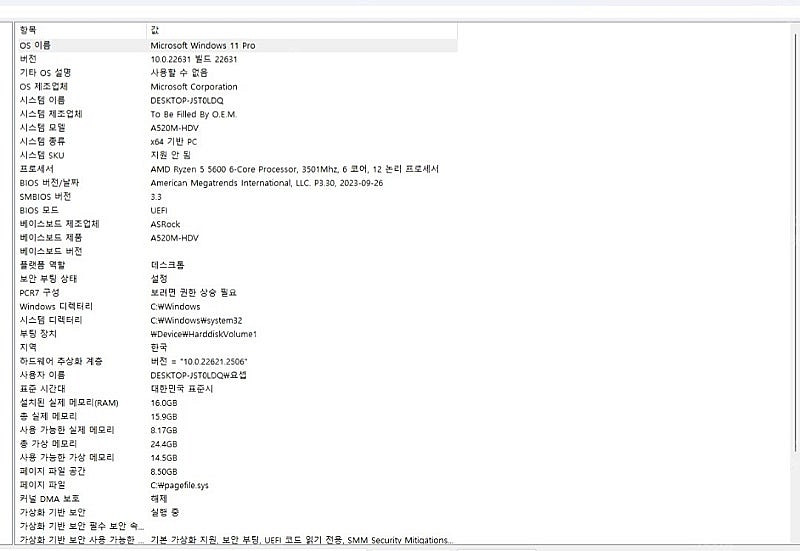Click the UEFI value
This screenshot has height=551, width=800.
click(x=159, y=210)
